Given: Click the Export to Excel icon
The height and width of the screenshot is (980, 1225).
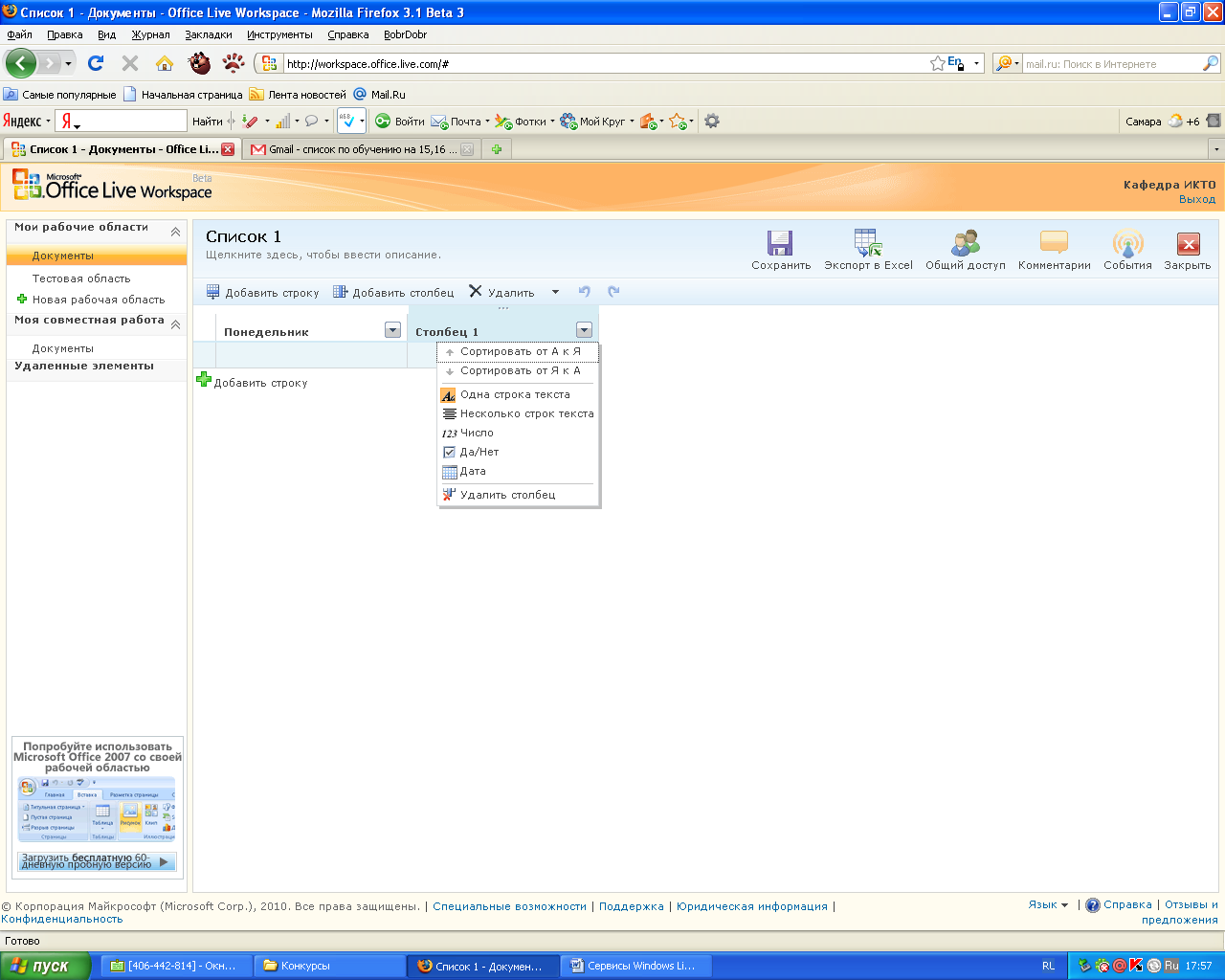Looking at the screenshot, I should (868, 242).
